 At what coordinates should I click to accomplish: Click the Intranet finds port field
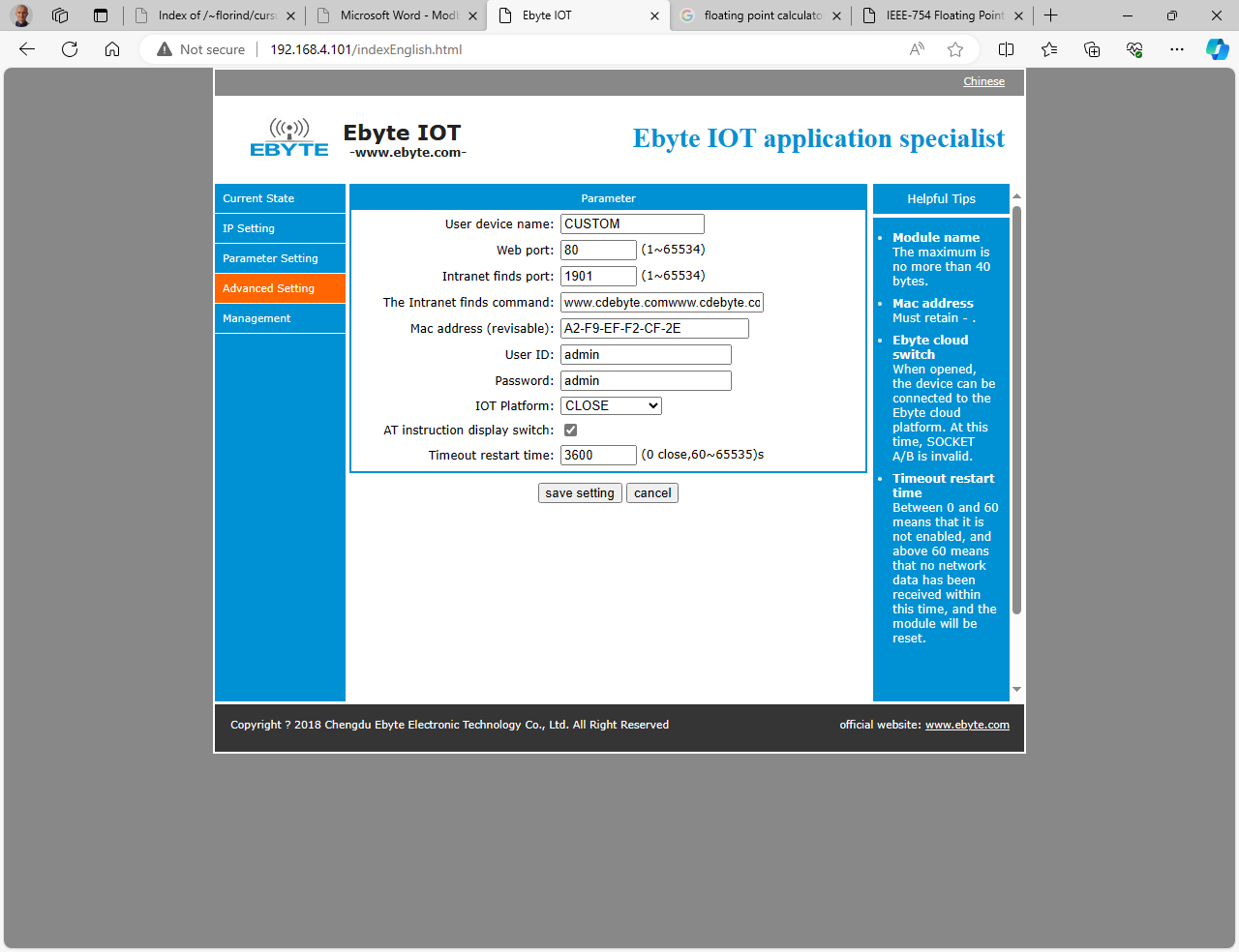[x=598, y=277]
